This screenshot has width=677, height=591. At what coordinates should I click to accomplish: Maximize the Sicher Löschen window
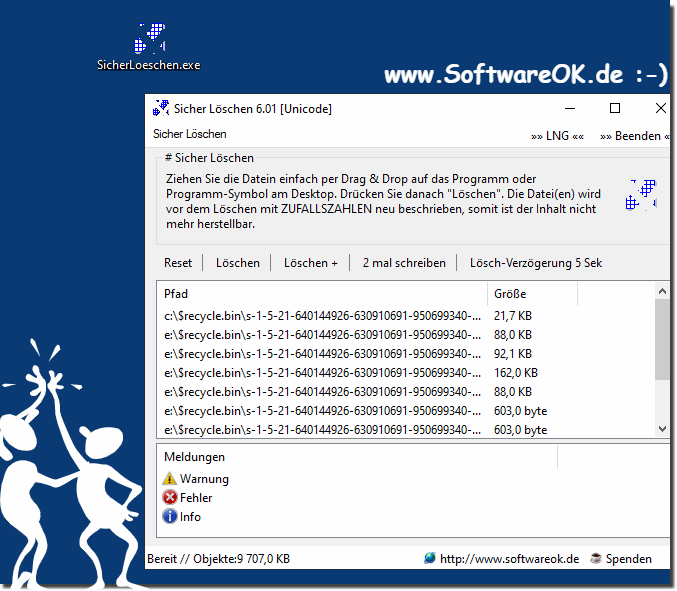pos(615,108)
